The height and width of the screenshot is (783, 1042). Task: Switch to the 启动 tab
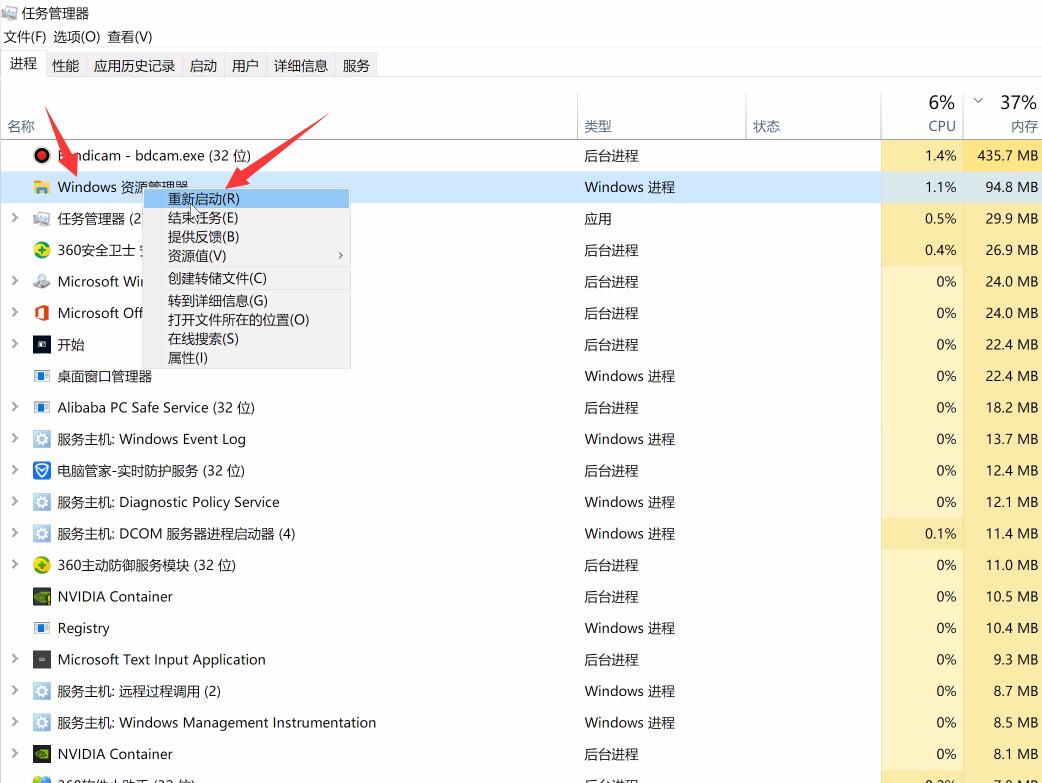pos(203,65)
